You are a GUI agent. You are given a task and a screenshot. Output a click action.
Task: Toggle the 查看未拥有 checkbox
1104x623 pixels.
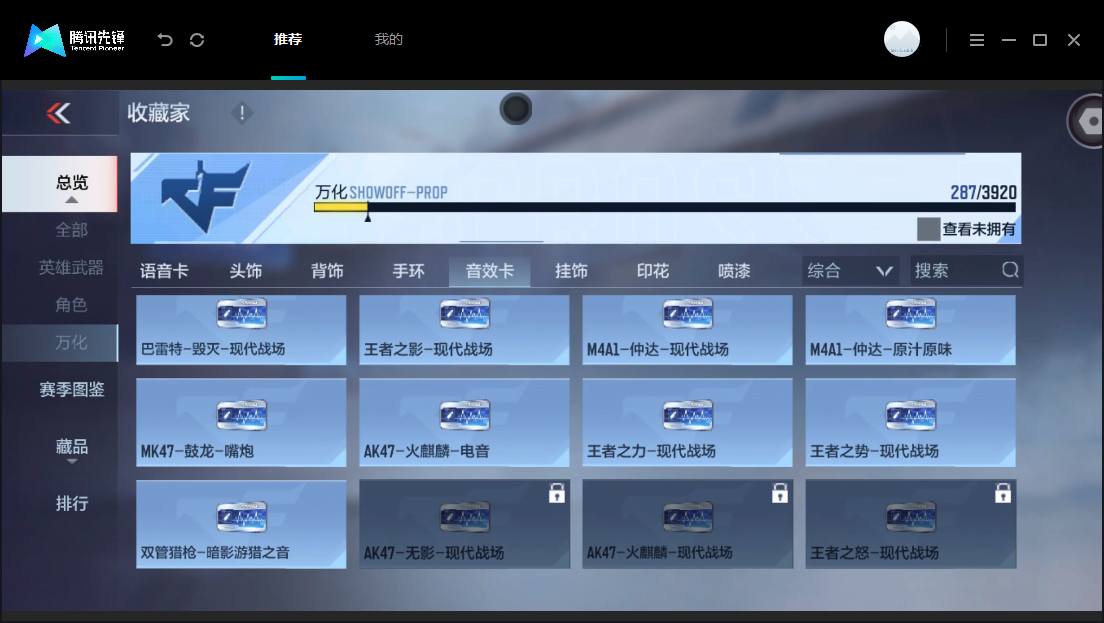coord(928,229)
